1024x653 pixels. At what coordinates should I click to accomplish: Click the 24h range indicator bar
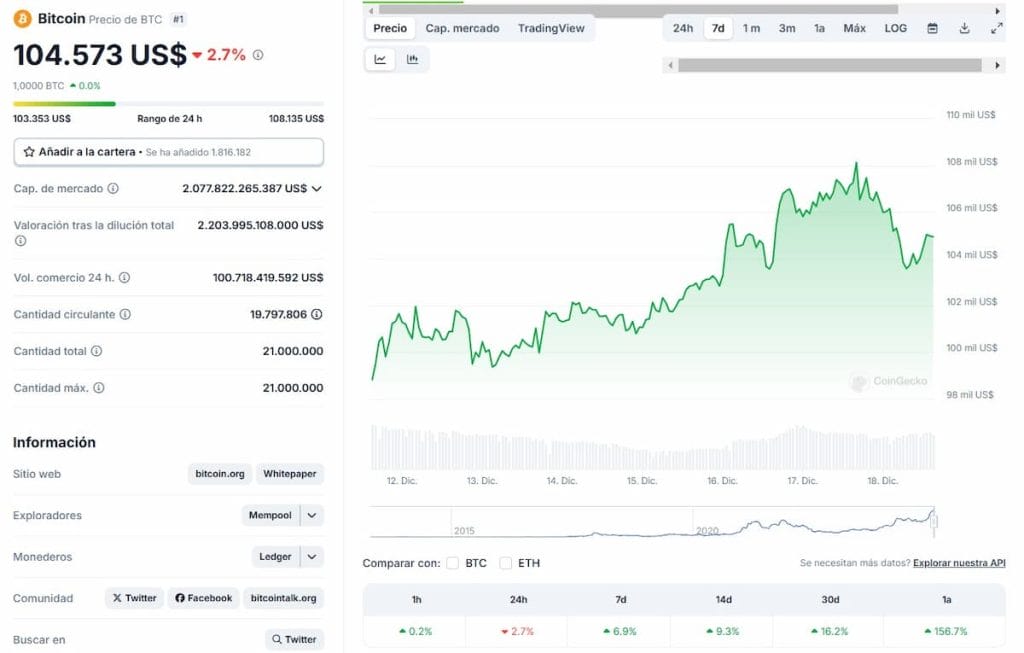165,104
